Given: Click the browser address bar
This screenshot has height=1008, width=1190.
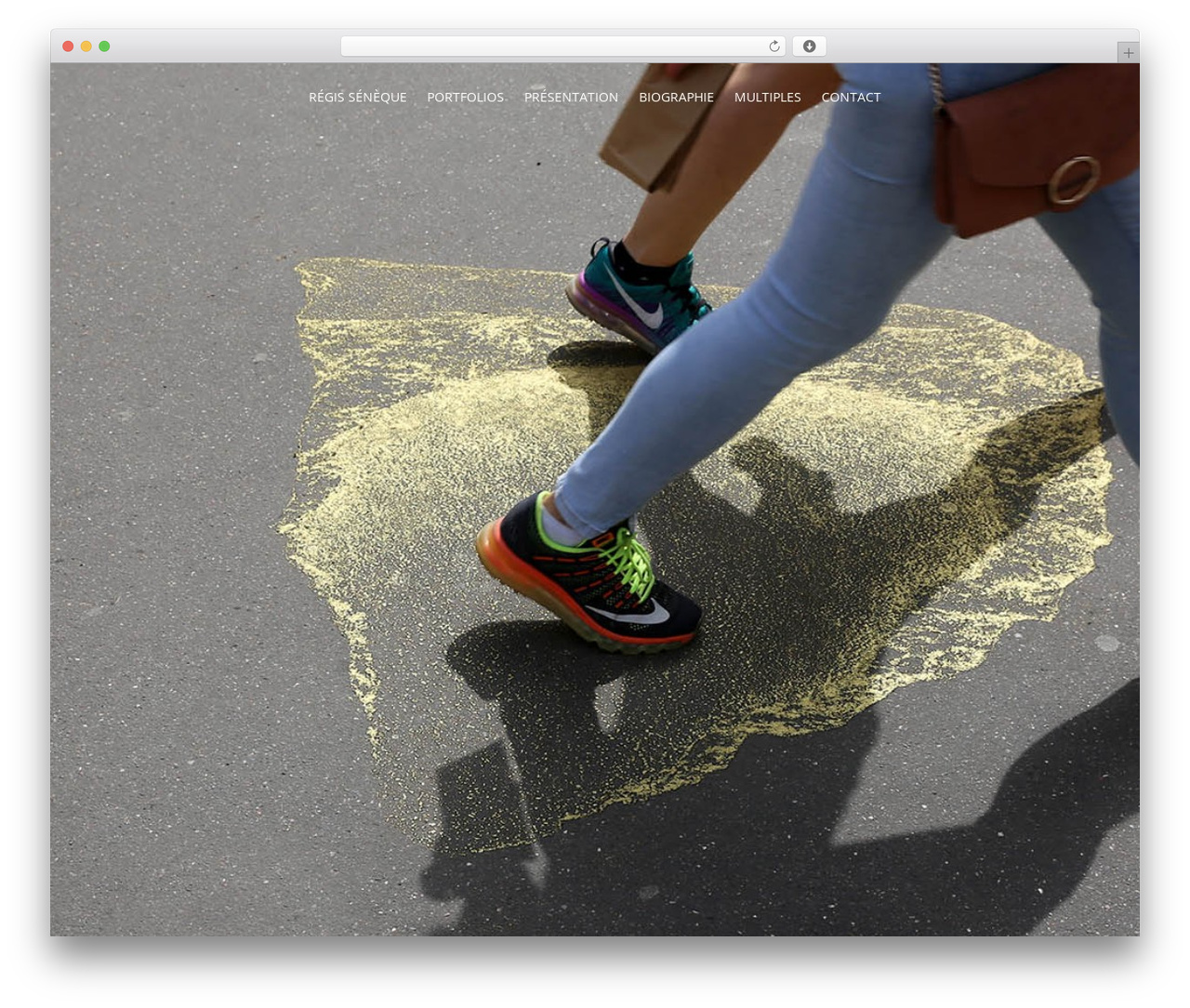Looking at the screenshot, I should (x=562, y=46).
